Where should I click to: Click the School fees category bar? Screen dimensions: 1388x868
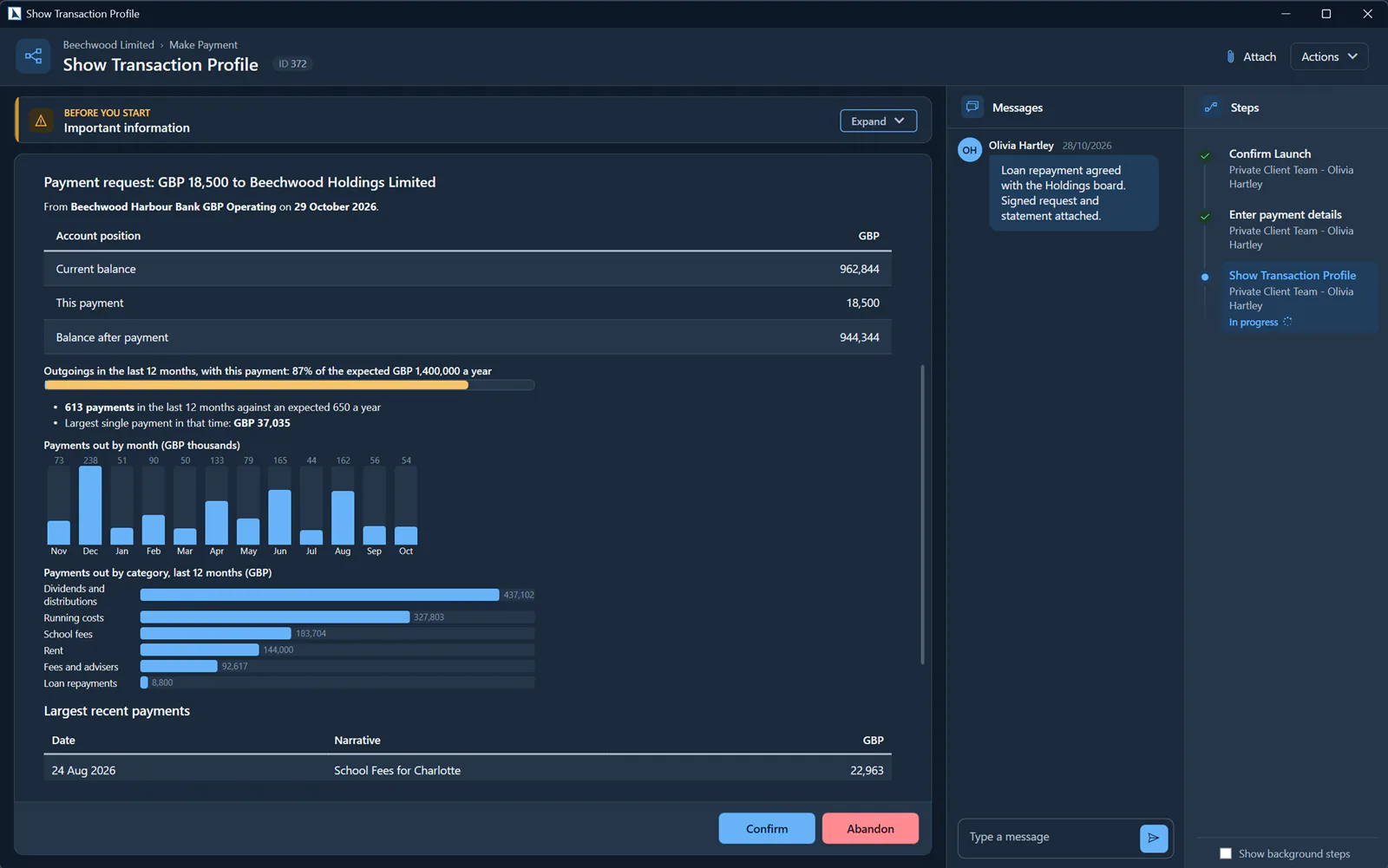(215, 633)
